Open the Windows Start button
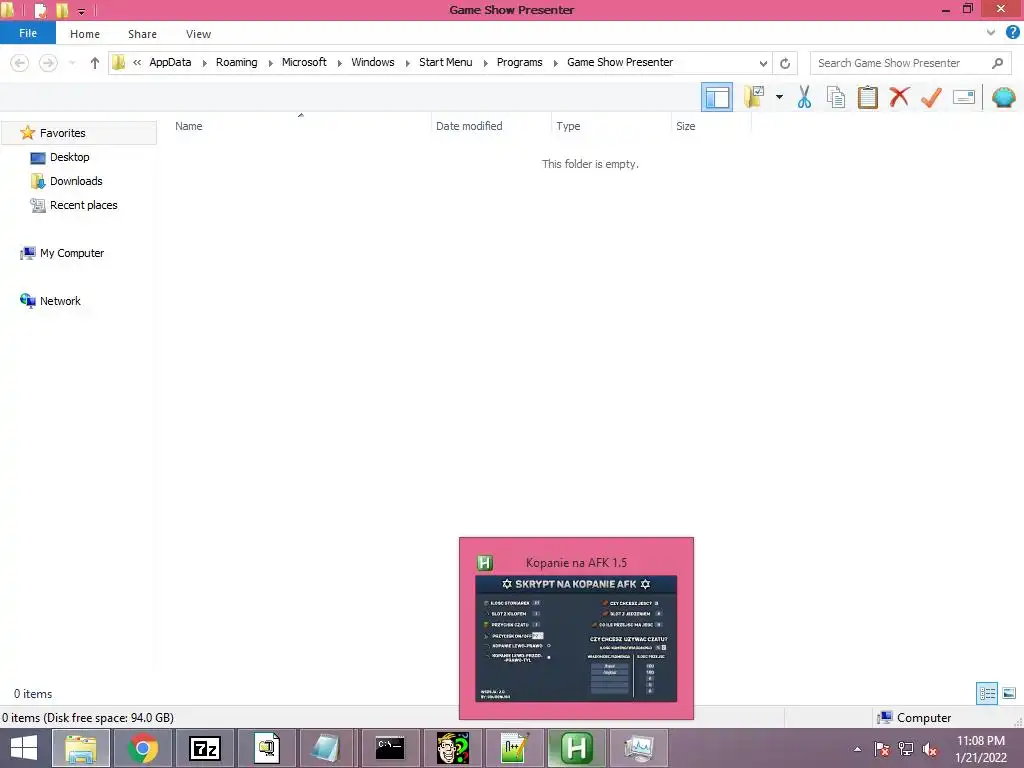Image resolution: width=1024 pixels, height=768 pixels. pos(24,748)
